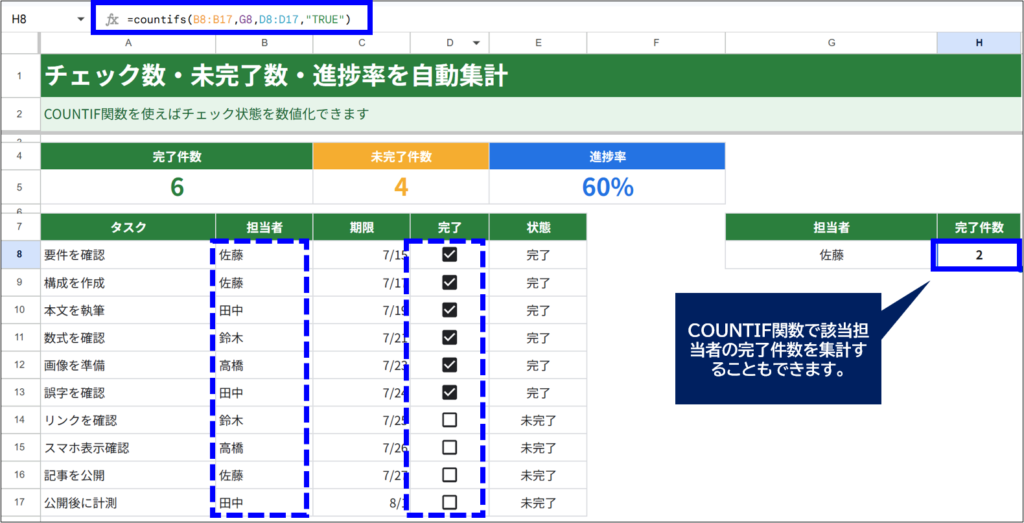This screenshot has width=1024, height=523.
Task: Select cell H8 showing 2
Action: click(979, 255)
